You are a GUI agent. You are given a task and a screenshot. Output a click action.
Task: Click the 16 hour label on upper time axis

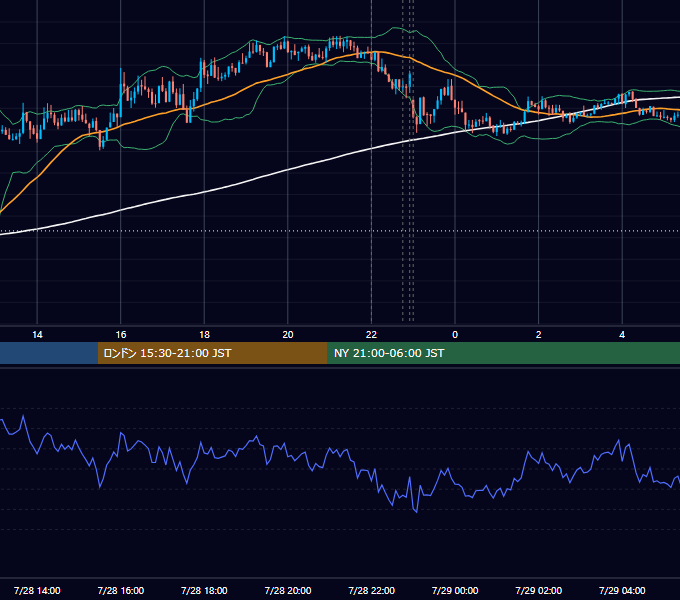121,335
